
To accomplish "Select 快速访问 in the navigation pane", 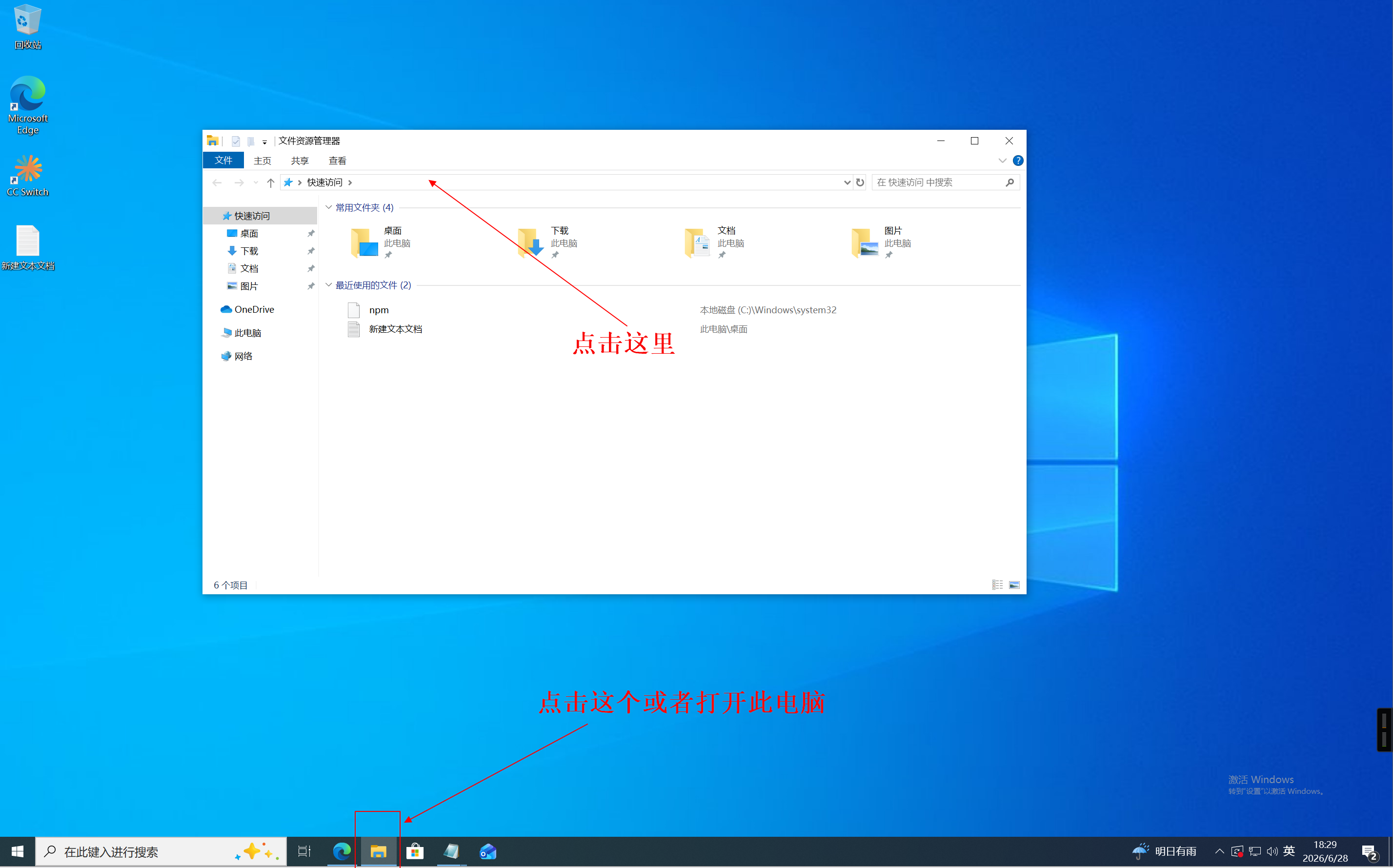I will 261,216.
